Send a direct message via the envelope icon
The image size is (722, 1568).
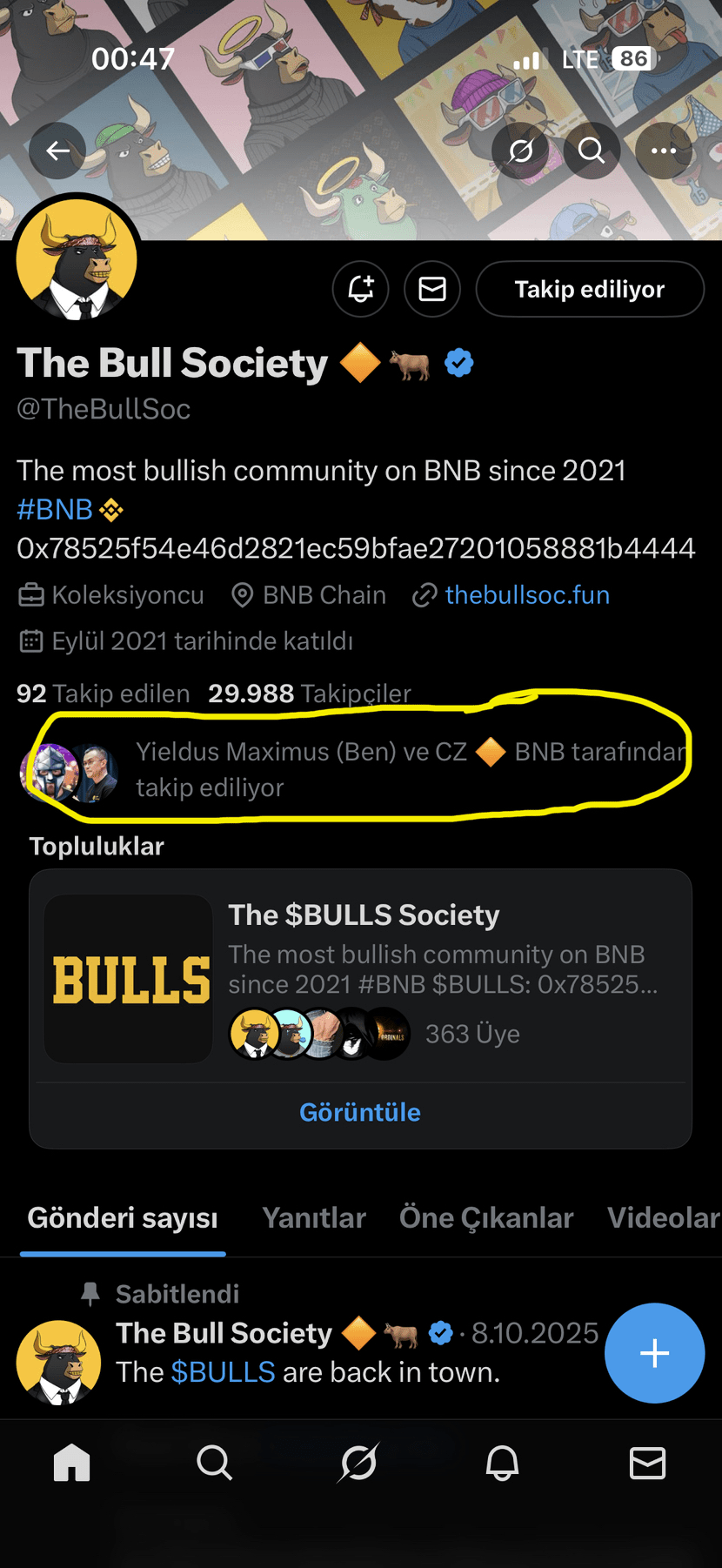point(432,289)
